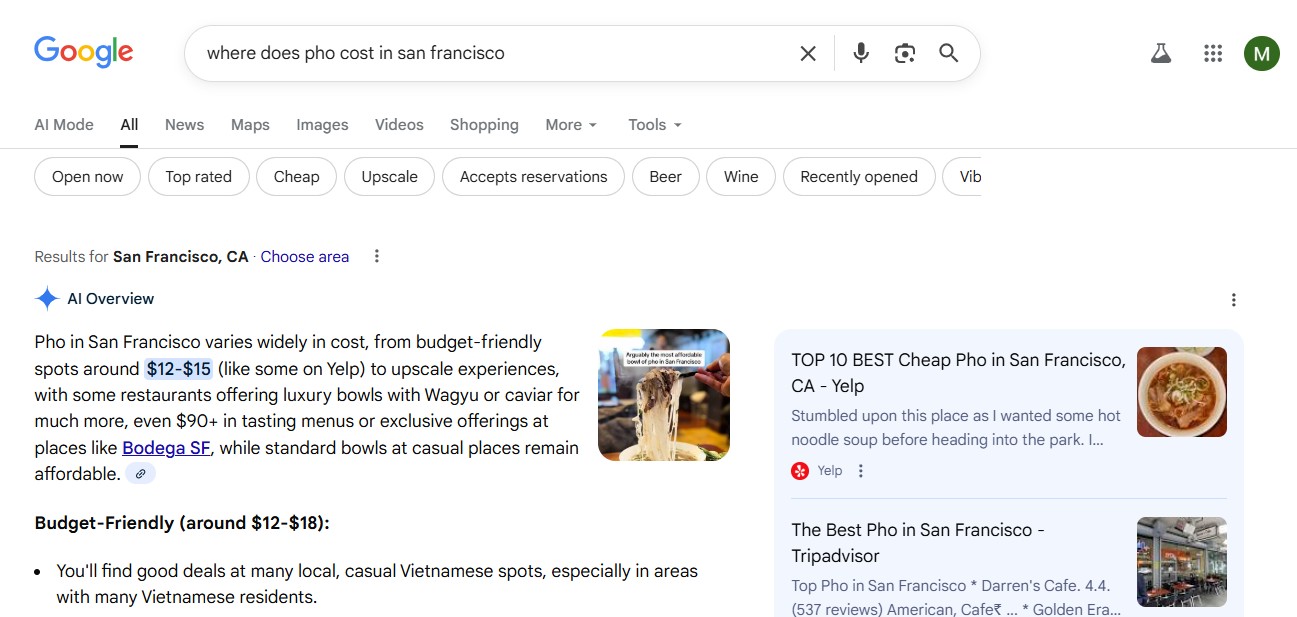Switch to the News tab

[x=184, y=125]
